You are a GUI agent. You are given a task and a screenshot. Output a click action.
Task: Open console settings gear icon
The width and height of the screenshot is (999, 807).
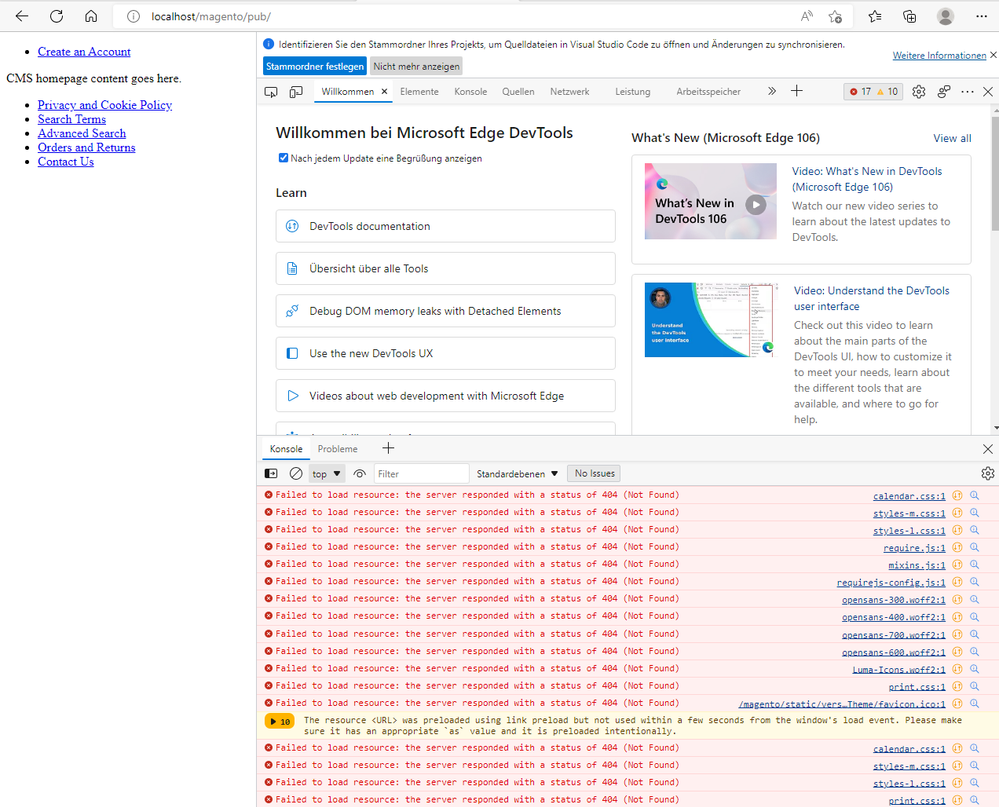click(x=987, y=474)
